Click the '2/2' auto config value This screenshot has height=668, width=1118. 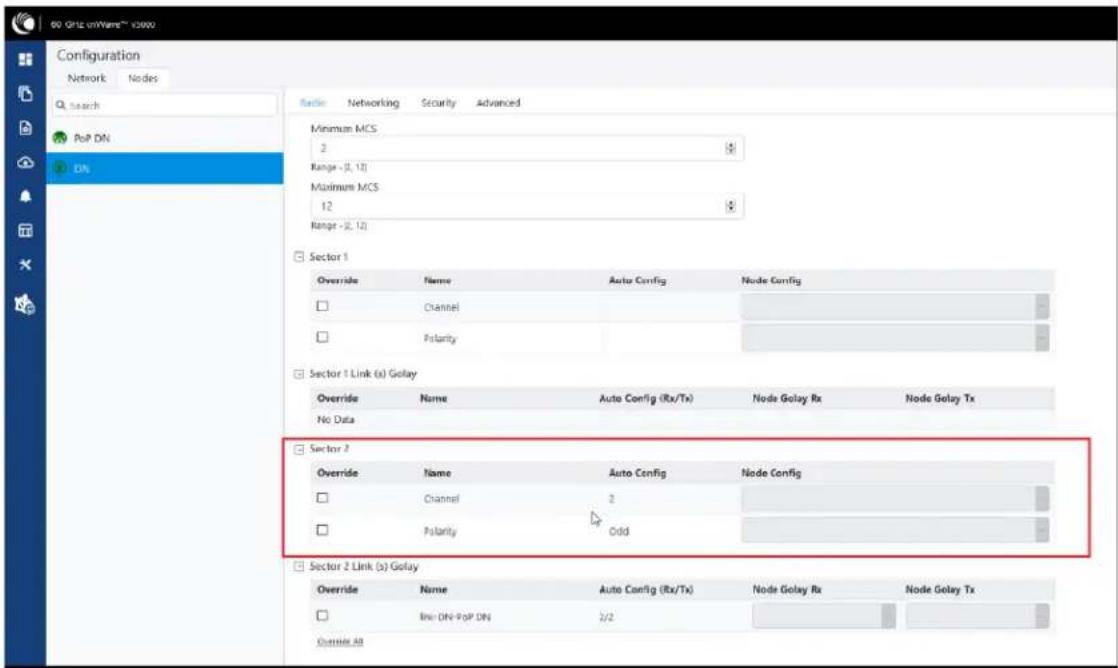(x=606, y=617)
